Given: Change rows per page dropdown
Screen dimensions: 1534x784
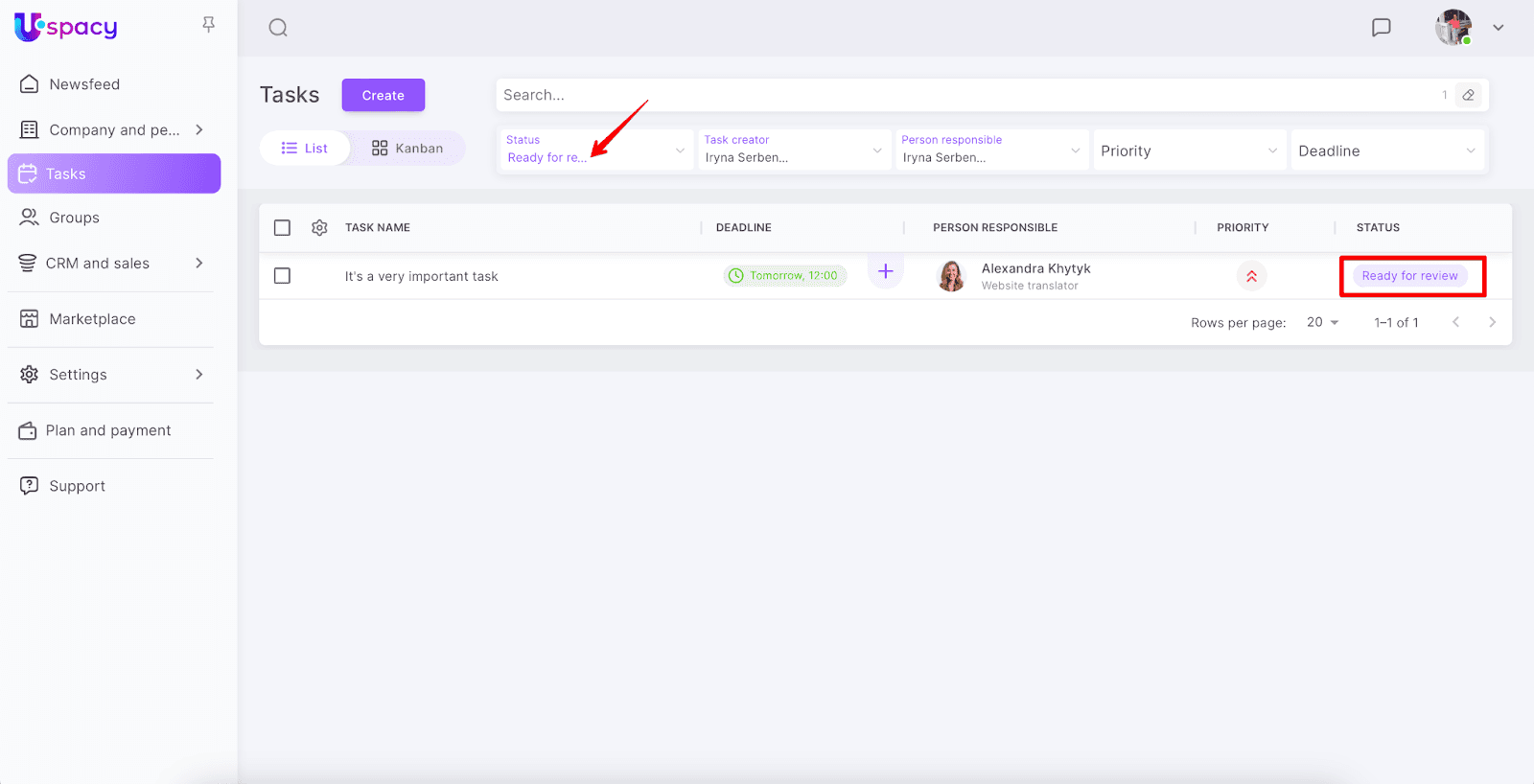Looking at the screenshot, I should coord(1322,323).
